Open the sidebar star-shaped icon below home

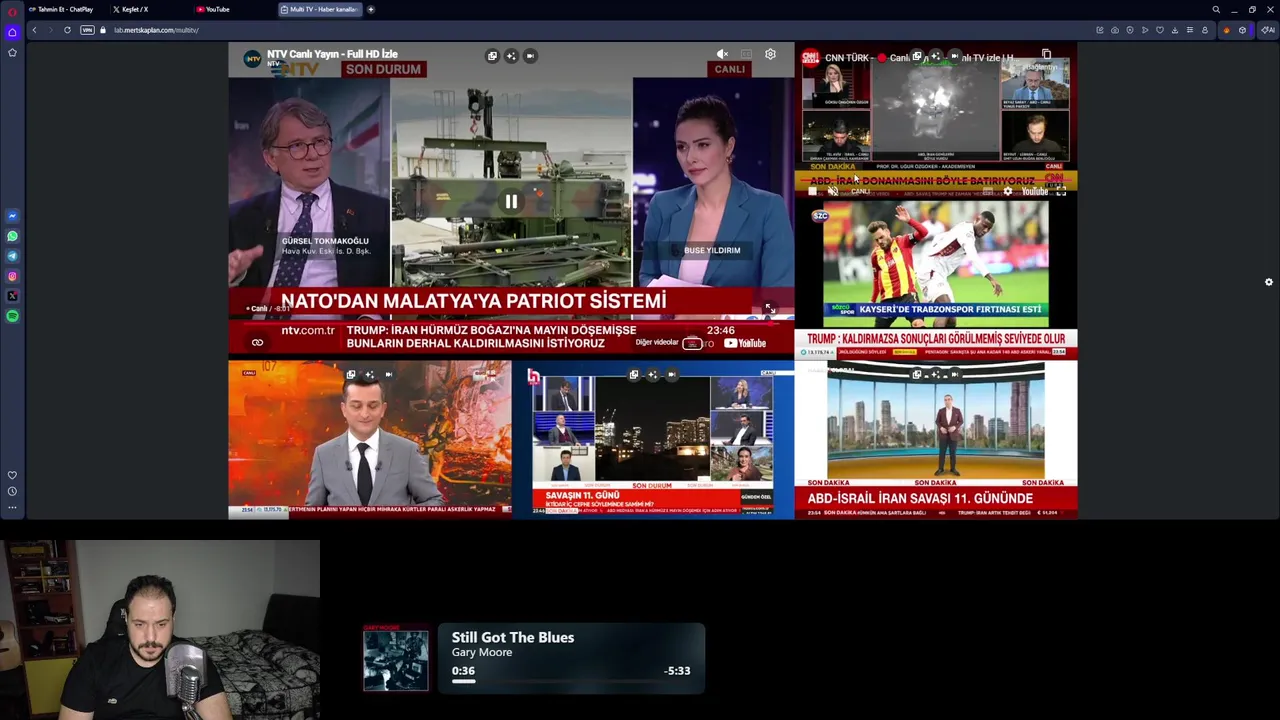point(12,52)
